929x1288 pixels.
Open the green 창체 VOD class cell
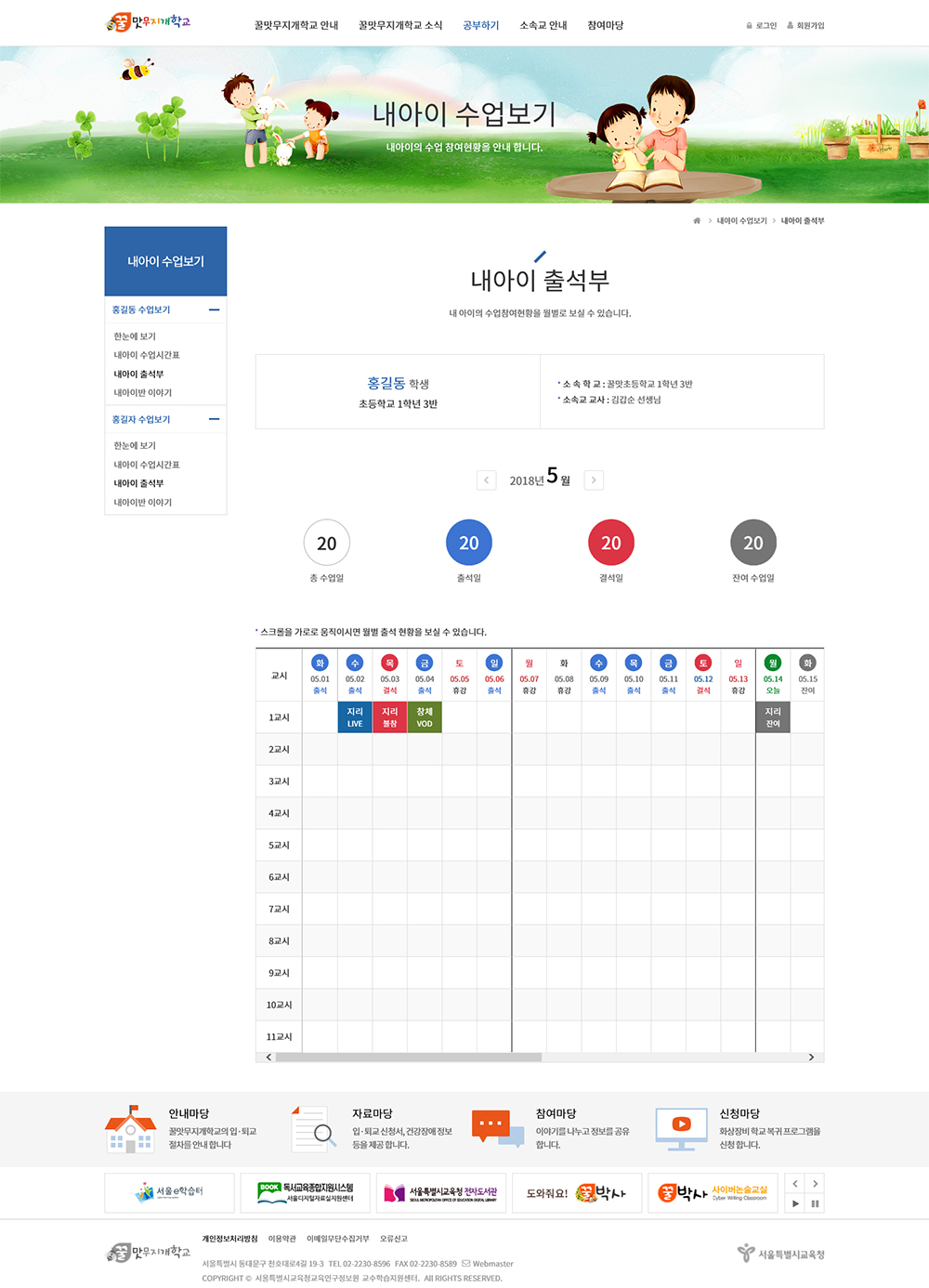(425, 717)
